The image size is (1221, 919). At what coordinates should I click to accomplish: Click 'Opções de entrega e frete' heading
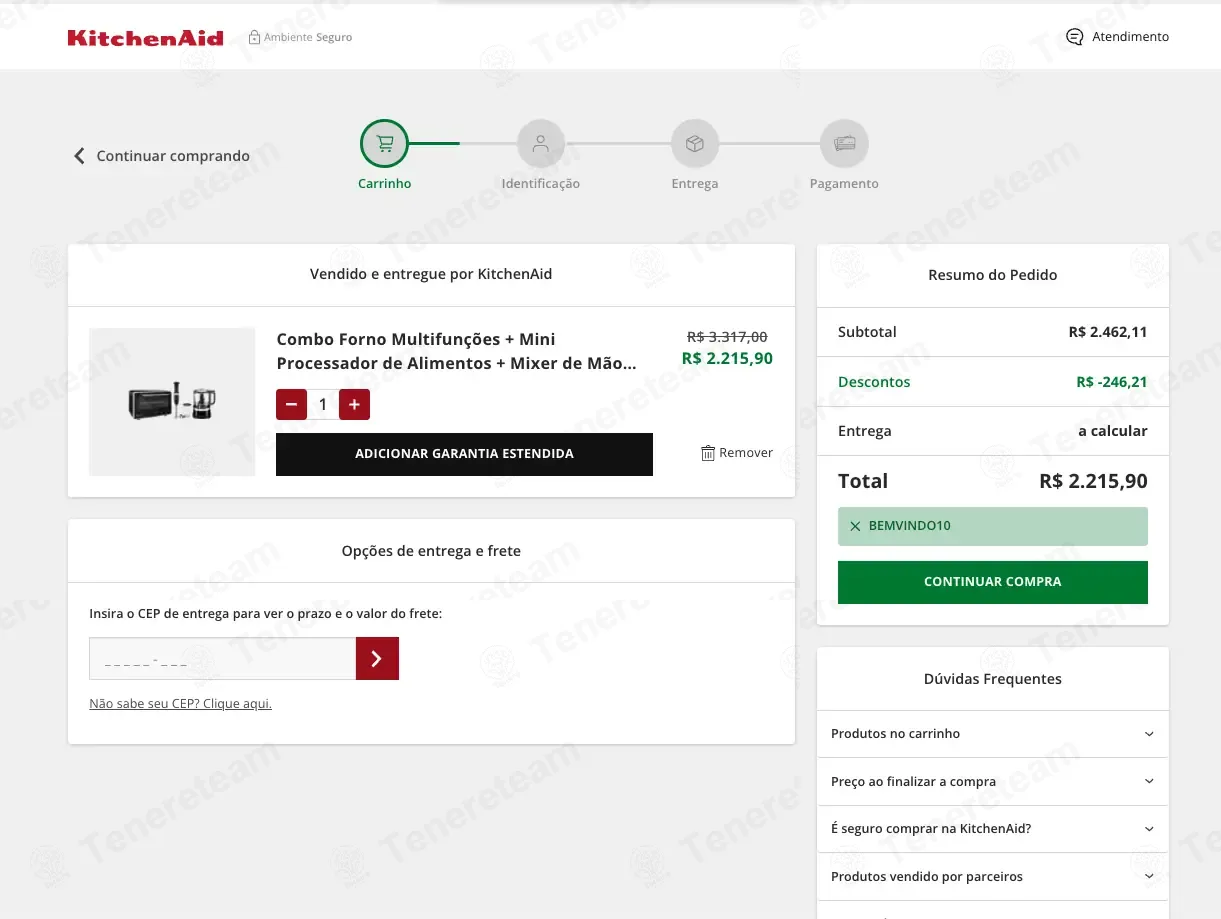click(x=431, y=551)
